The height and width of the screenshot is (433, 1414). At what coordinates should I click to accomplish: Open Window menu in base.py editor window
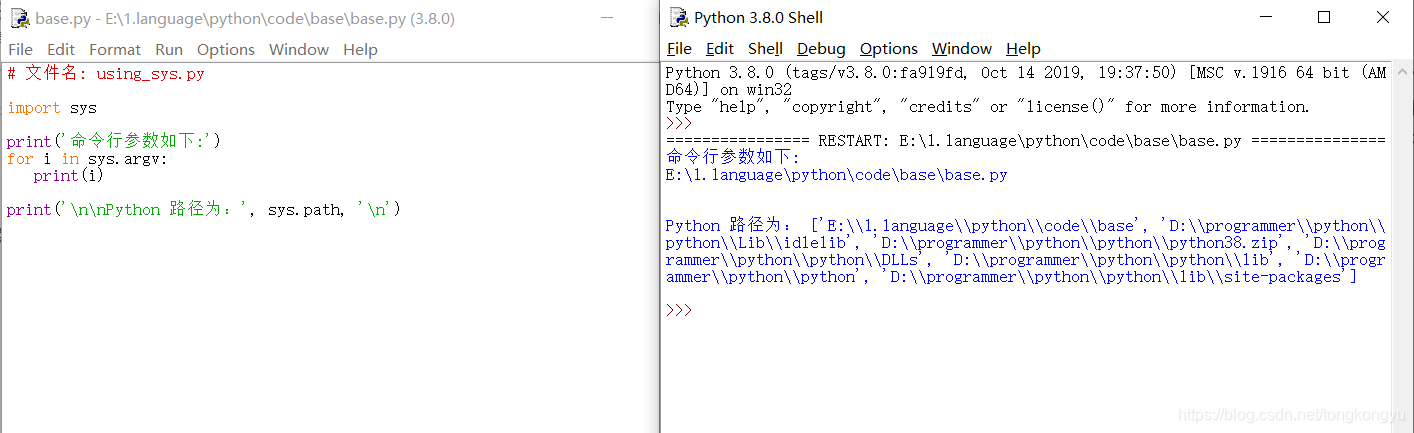[x=299, y=49]
